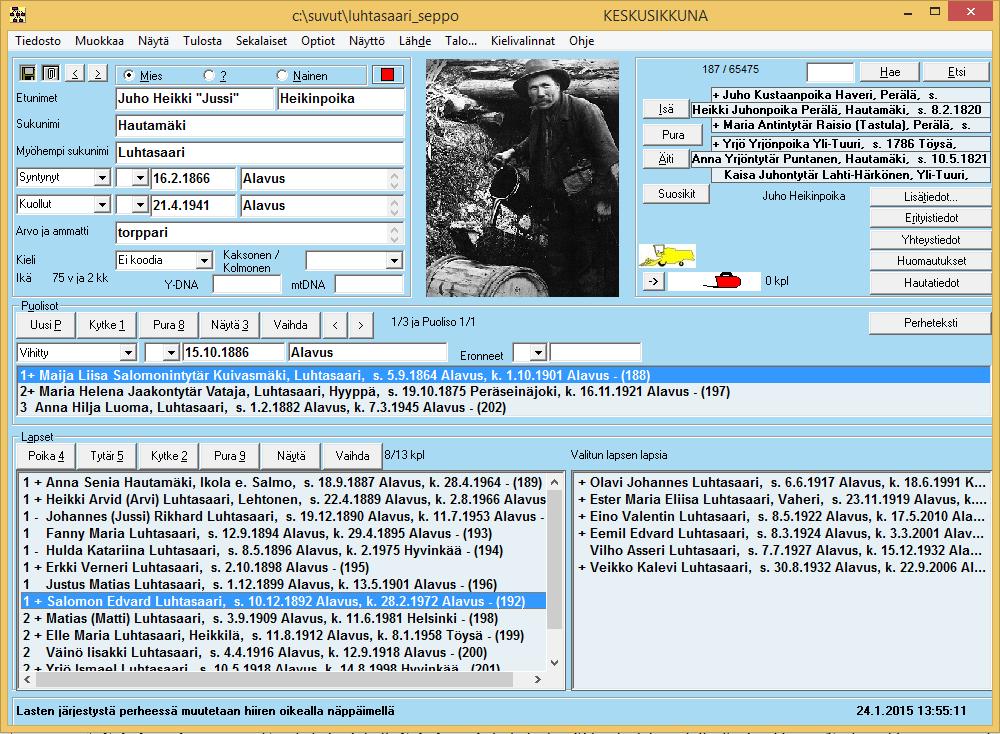Click the Hae button
This screenshot has height=734, width=1000.
coord(890,72)
